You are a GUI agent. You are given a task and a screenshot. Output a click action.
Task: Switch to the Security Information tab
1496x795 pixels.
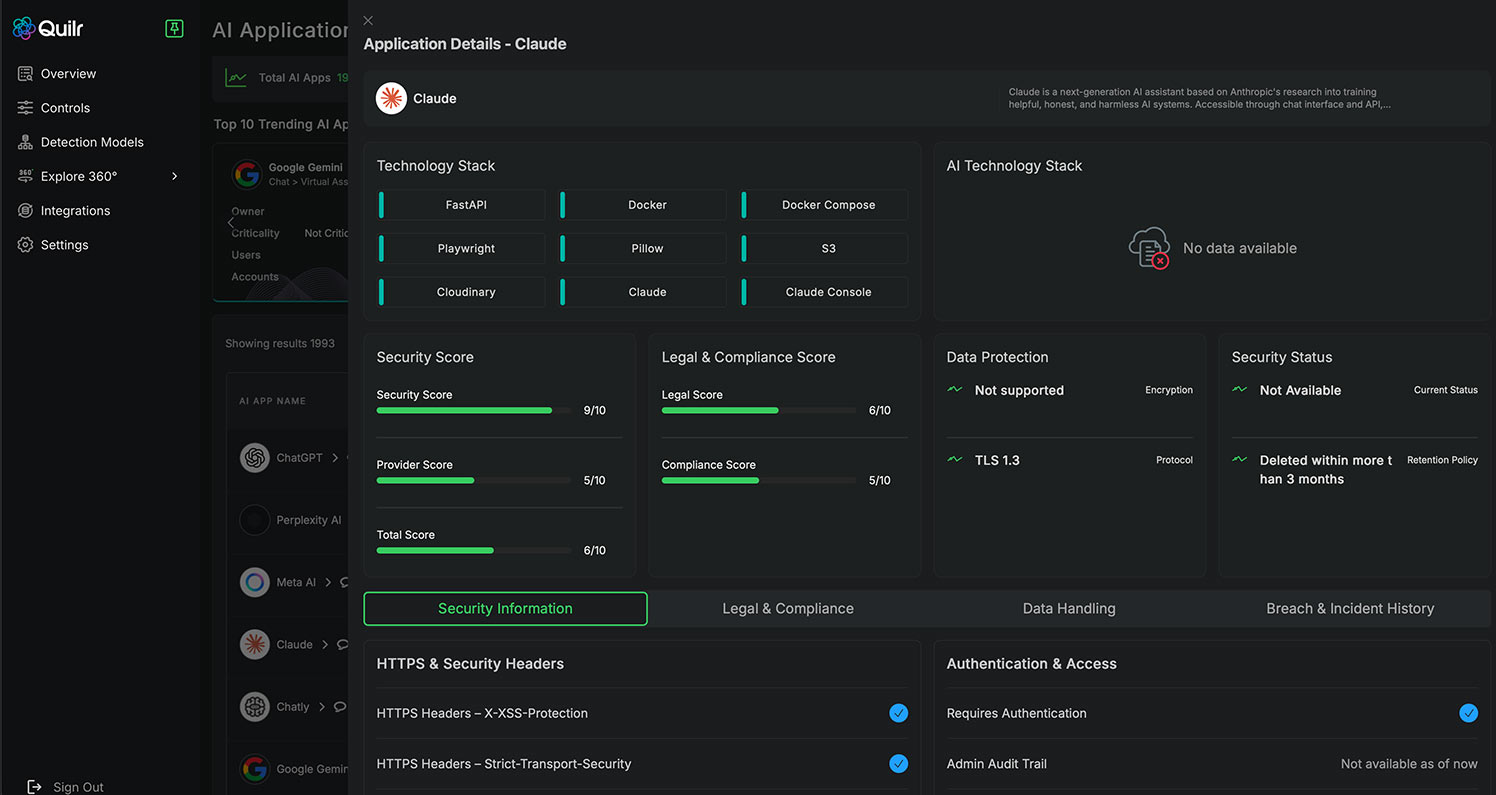[506, 609]
